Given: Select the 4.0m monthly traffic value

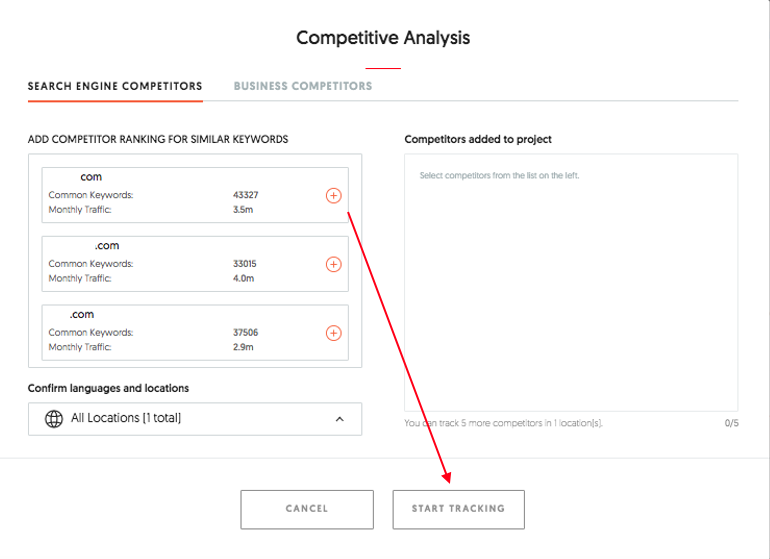Looking at the screenshot, I should point(243,278).
